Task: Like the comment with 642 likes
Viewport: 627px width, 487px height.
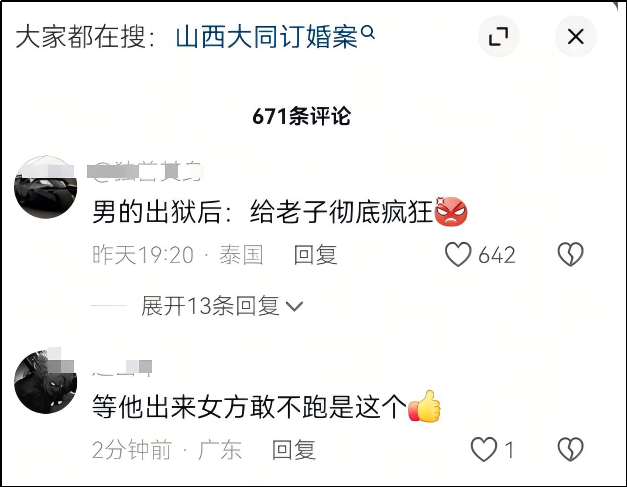Action: 458,254
